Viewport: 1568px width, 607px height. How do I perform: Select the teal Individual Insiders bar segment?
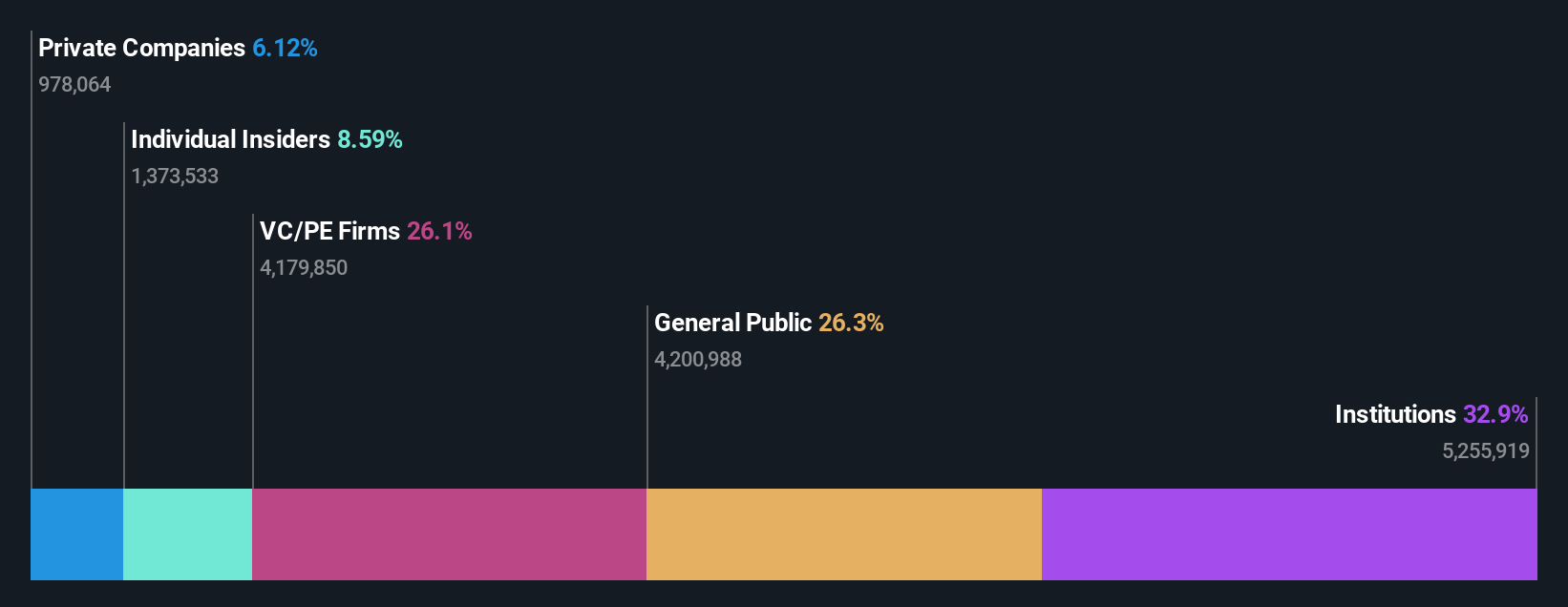[187, 534]
